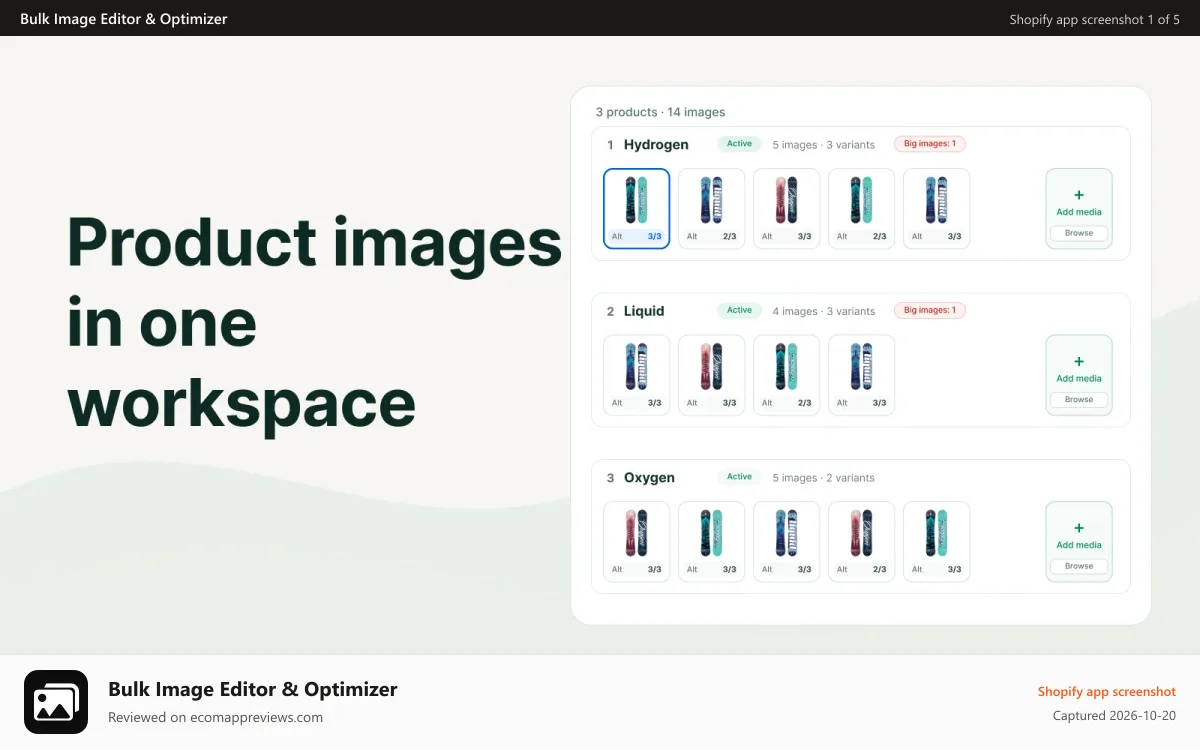
Task: Click footer 'Bulk Image Editor & Optimizer' heading
Action: point(253,689)
